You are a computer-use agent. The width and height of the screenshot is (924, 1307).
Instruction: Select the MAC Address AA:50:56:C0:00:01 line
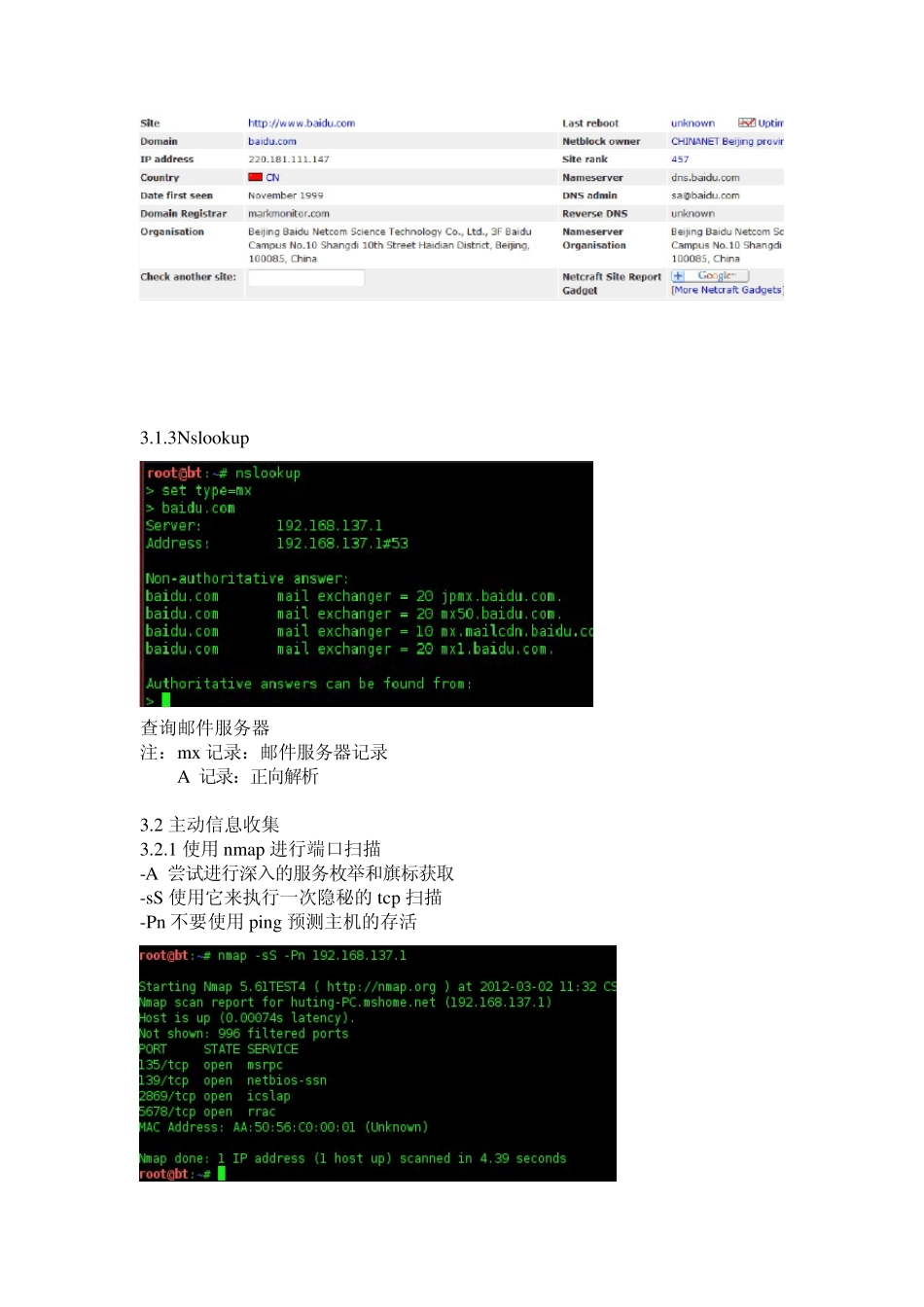click(x=284, y=1127)
